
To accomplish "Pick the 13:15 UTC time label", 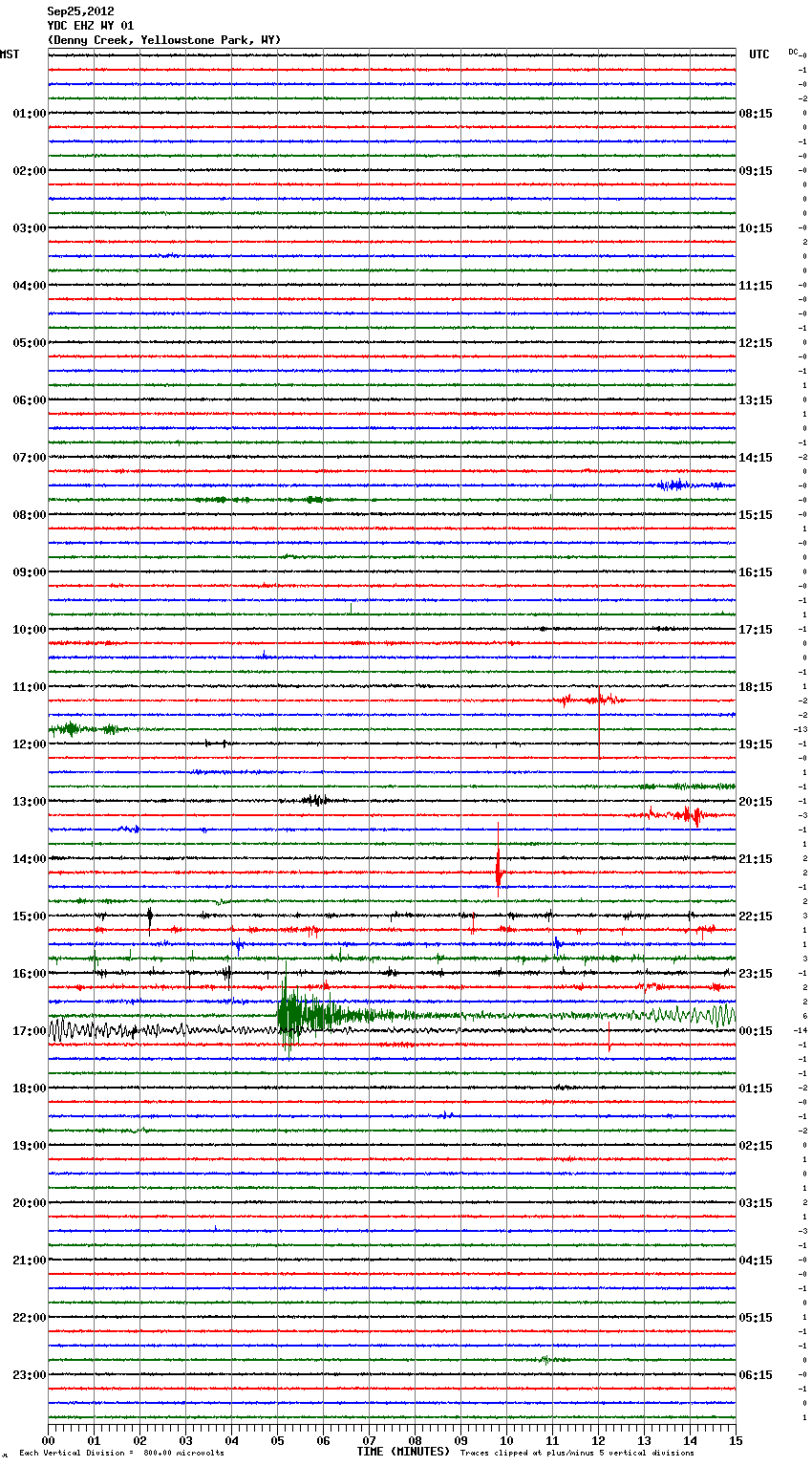I will coord(756,400).
